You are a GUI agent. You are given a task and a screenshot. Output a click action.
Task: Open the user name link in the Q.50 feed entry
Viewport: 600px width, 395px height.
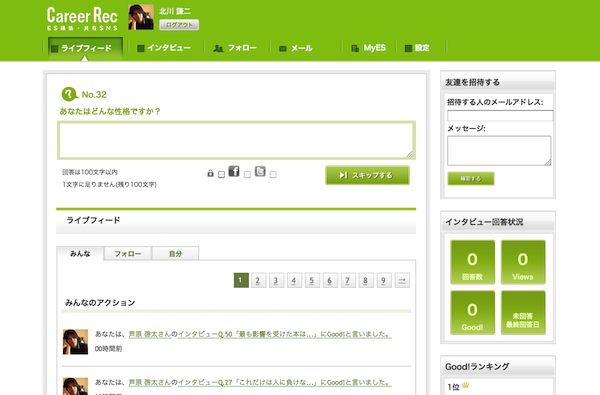(150, 334)
